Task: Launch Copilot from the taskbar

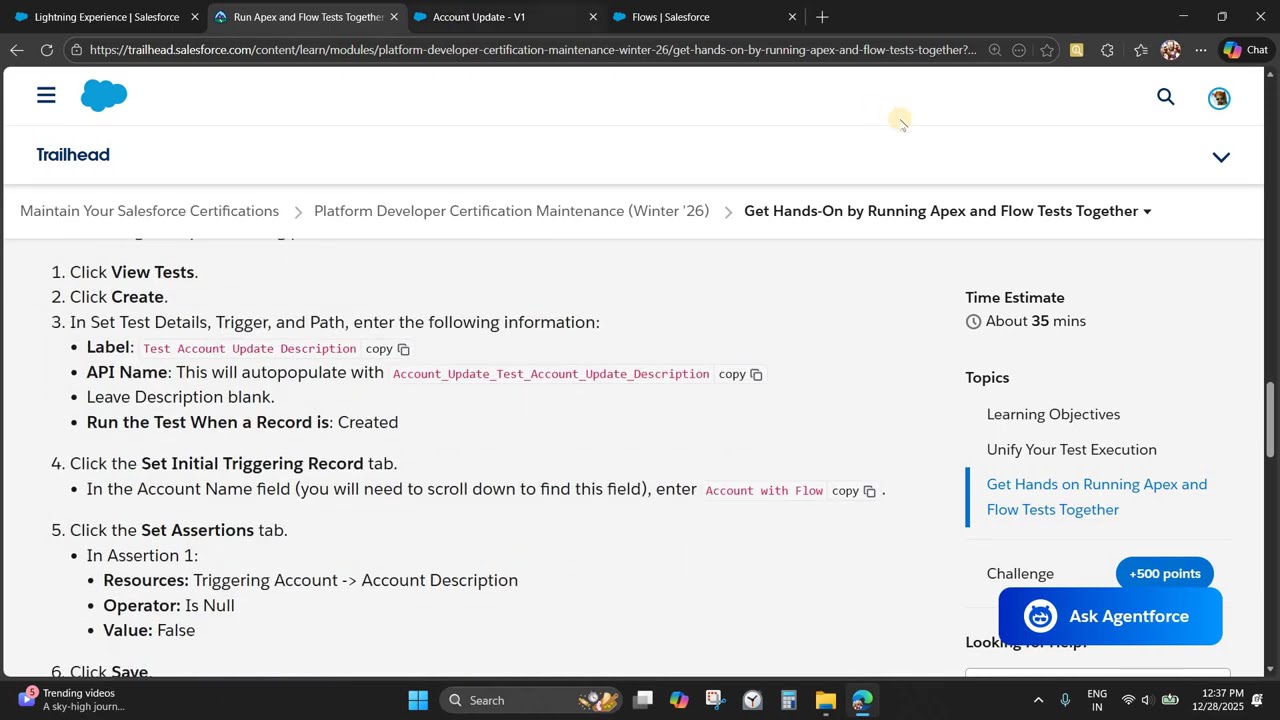Action: coord(679,700)
